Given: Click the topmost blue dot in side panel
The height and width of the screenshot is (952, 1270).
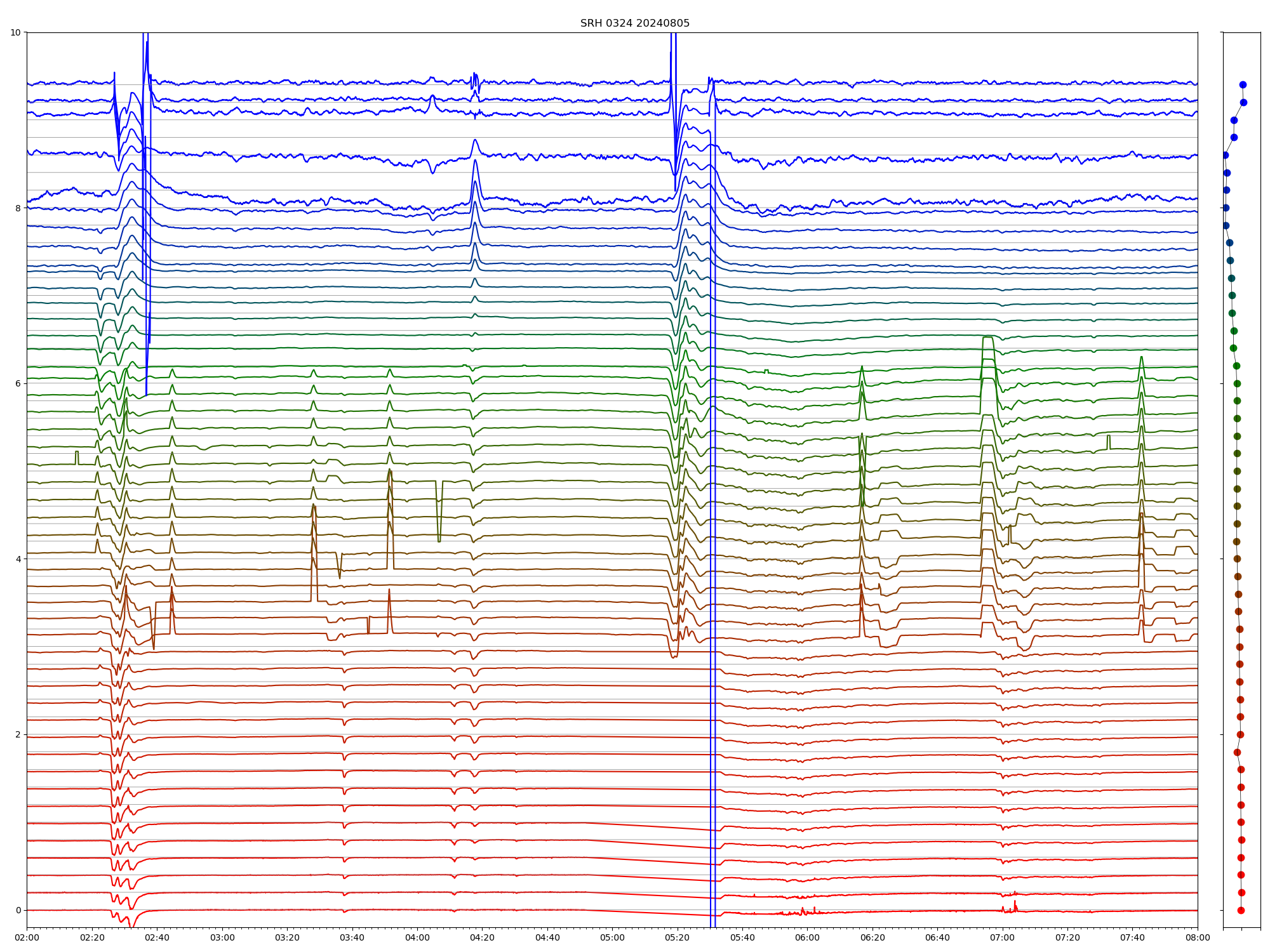Looking at the screenshot, I should click(1243, 84).
